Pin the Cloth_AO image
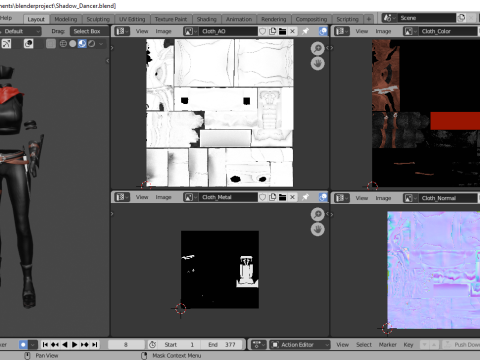The height and width of the screenshot is (360, 480). tap(305, 31)
